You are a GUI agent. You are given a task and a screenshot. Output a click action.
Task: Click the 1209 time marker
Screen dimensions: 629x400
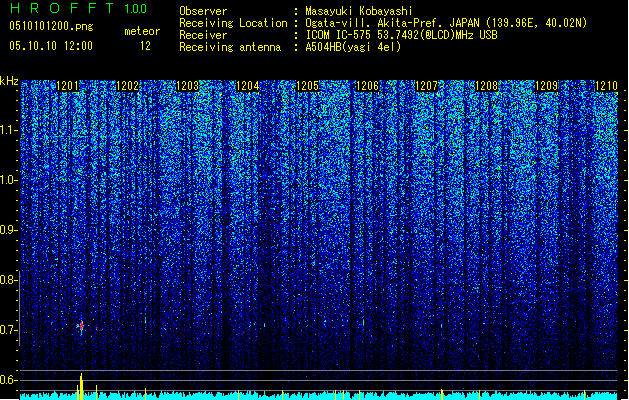click(547, 86)
